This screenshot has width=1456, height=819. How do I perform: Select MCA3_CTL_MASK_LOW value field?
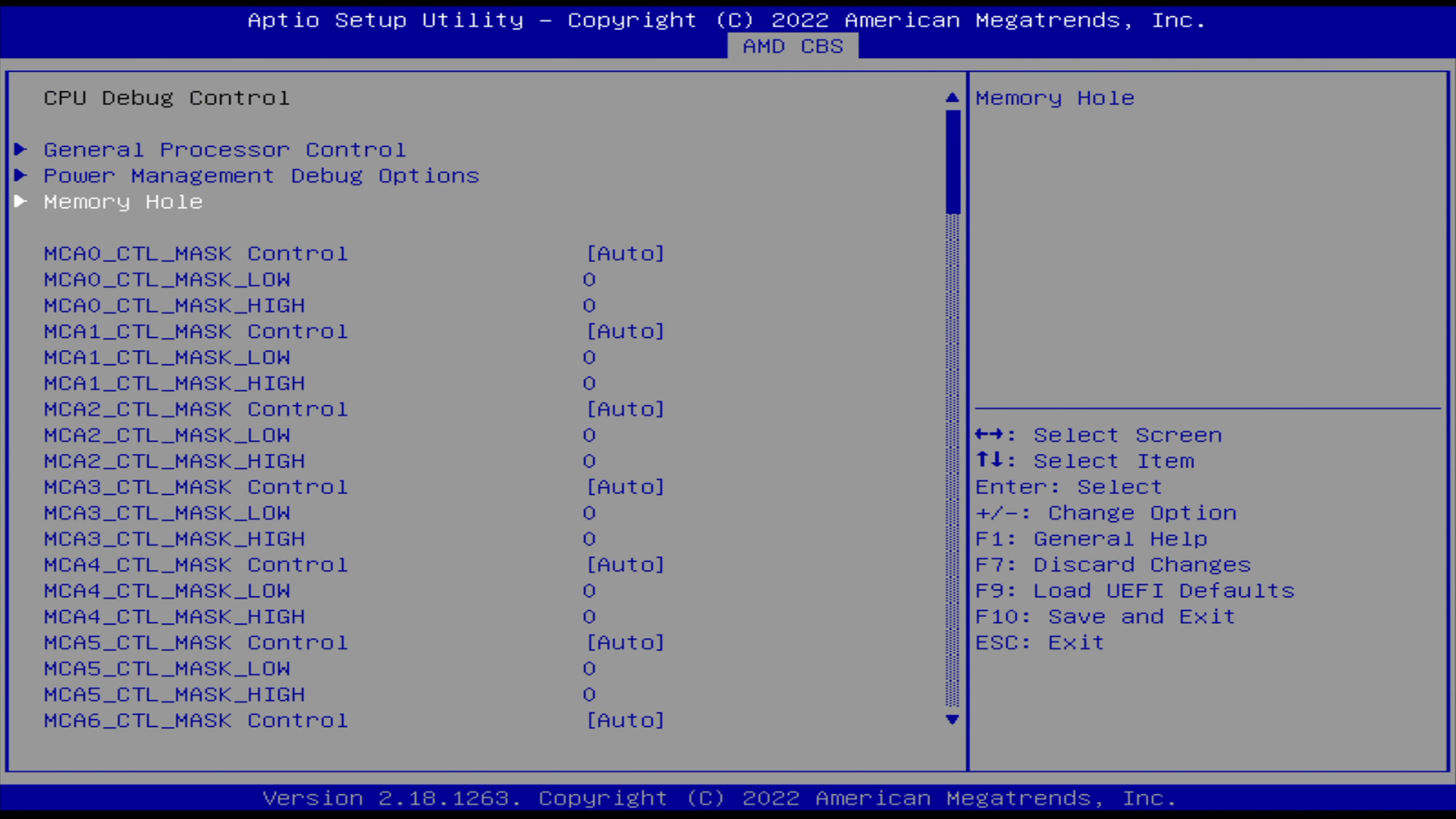click(590, 513)
